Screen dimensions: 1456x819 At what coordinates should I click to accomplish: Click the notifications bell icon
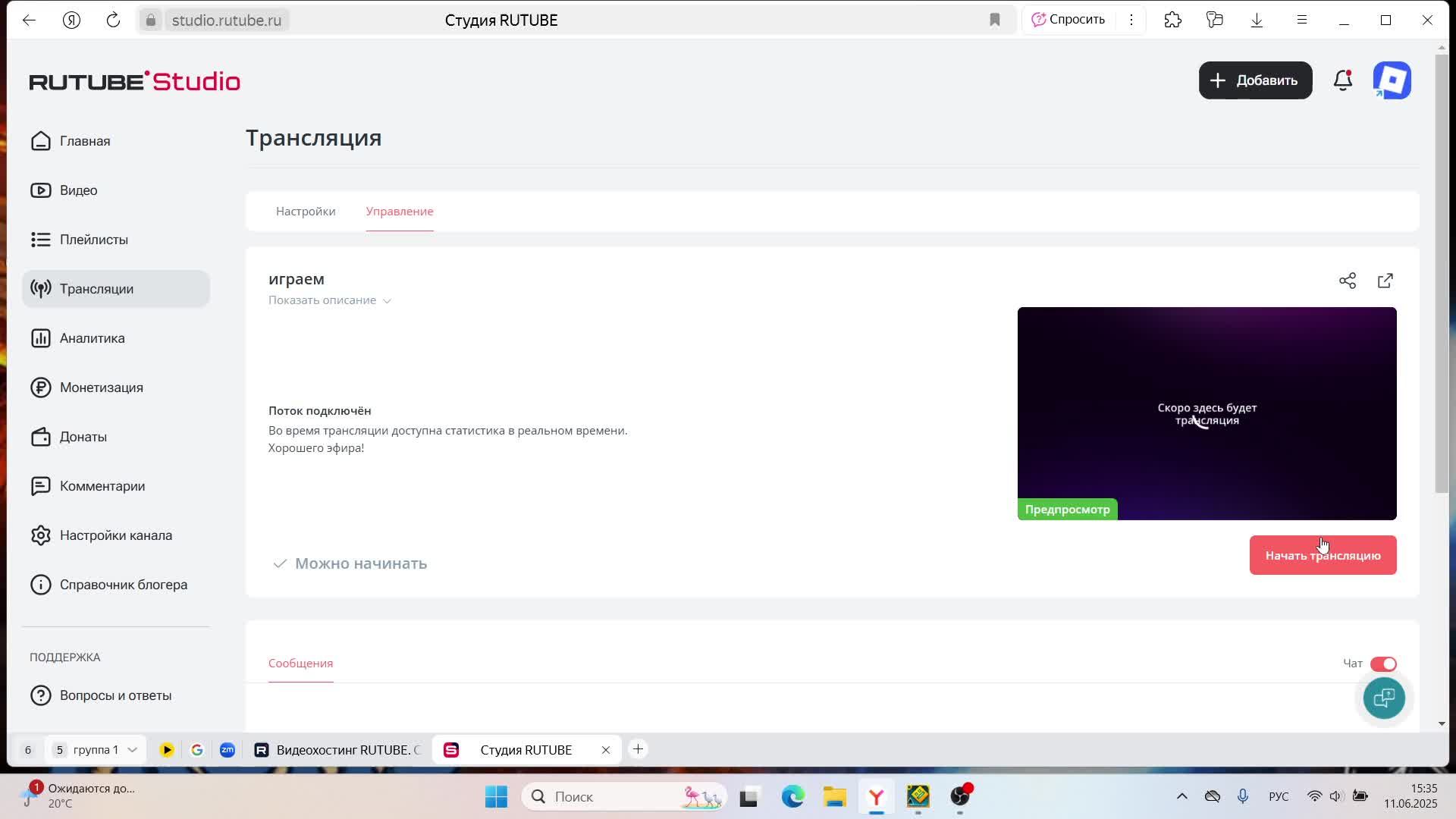click(1343, 80)
